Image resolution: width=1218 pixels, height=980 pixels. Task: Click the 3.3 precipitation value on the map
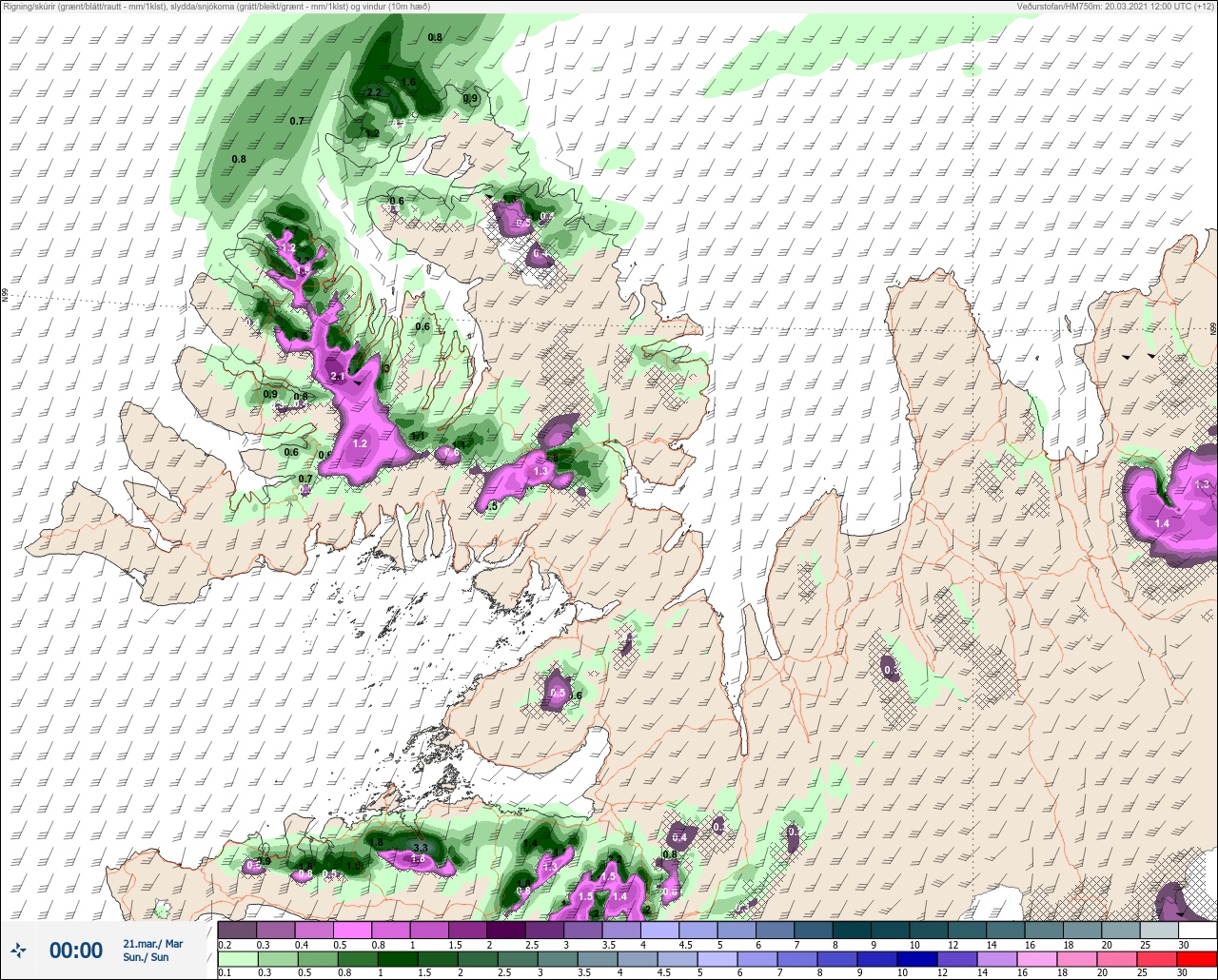[421, 847]
